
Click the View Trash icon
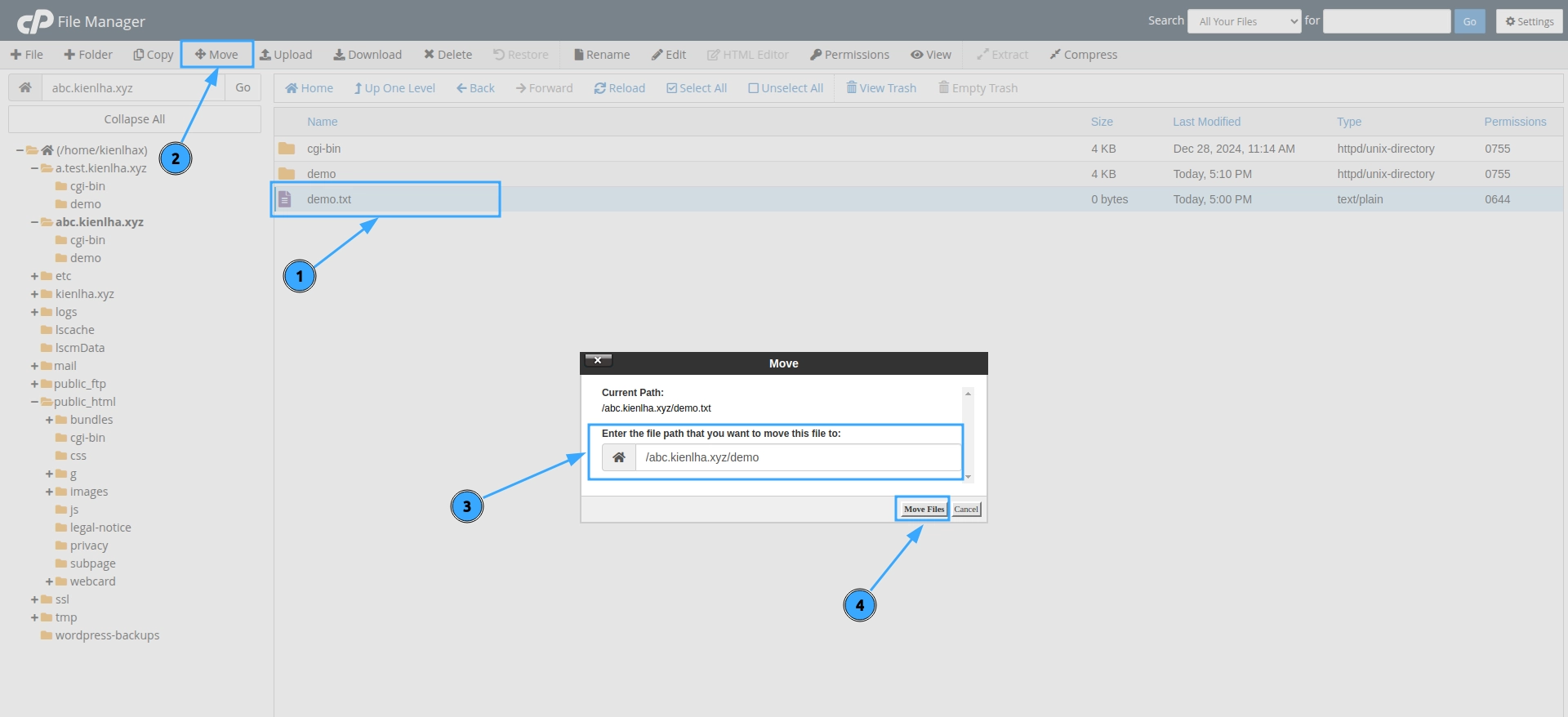pos(852,88)
